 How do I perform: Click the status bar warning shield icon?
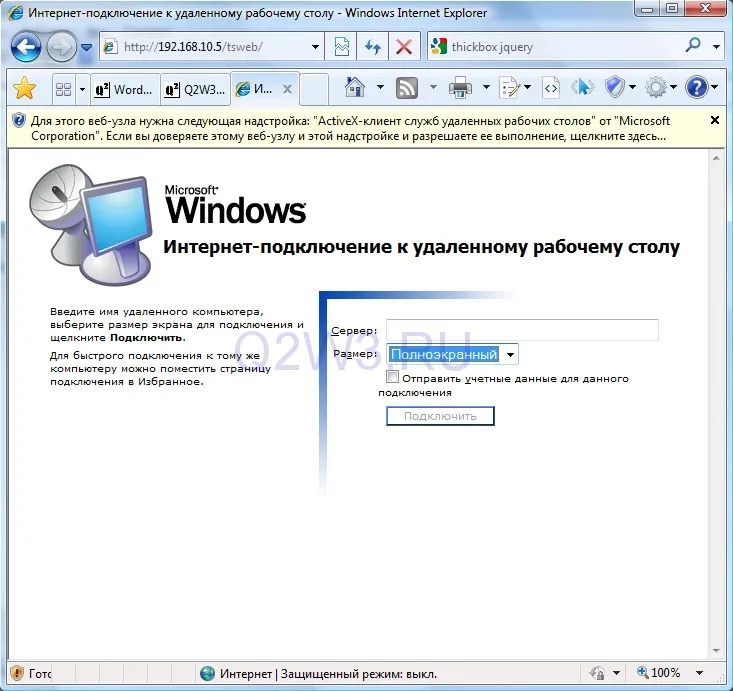(17, 673)
